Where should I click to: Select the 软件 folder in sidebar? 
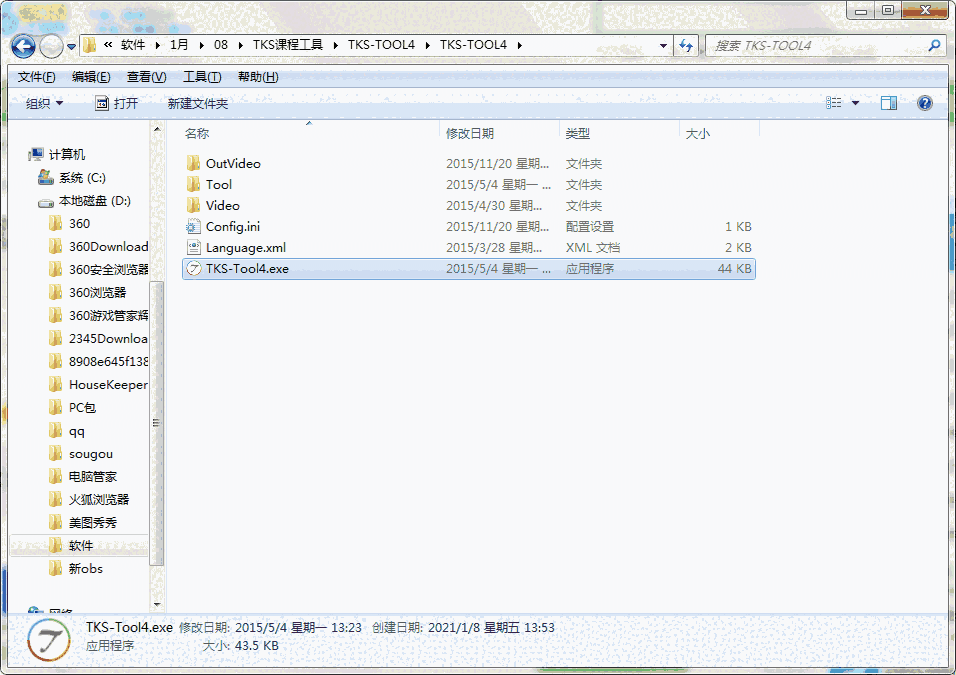(x=79, y=545)
